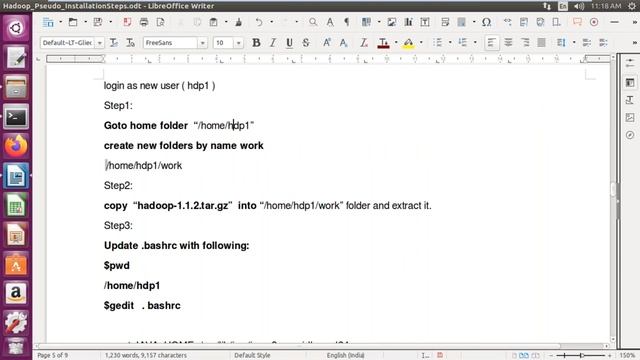Open New document dropdown arrow
The height and width of the screenshot is (360, 640).
click(x=60, y=22)
